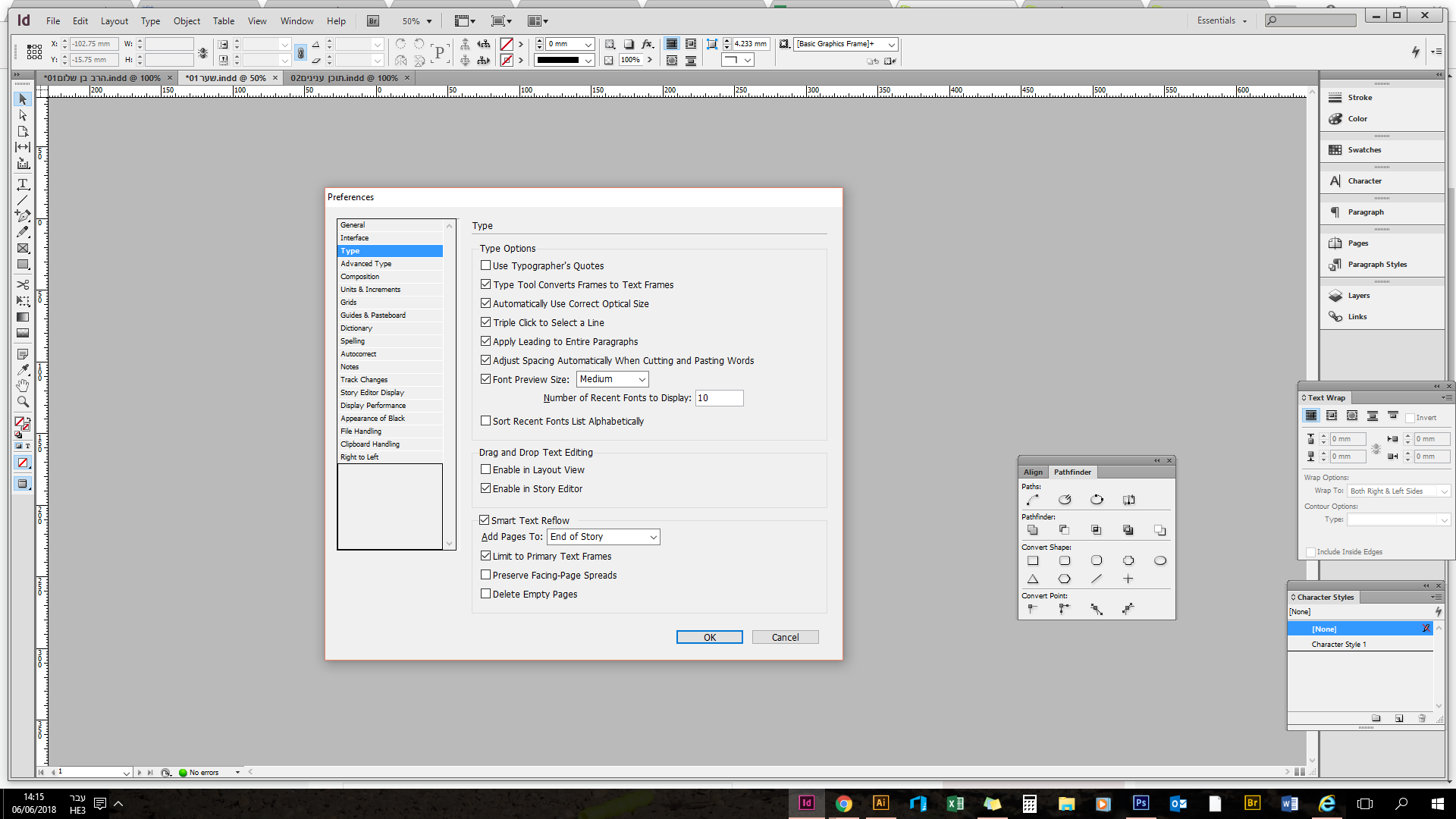
Task: Convert shape to triangle in Pathfinder
Action: (1032, 579)
